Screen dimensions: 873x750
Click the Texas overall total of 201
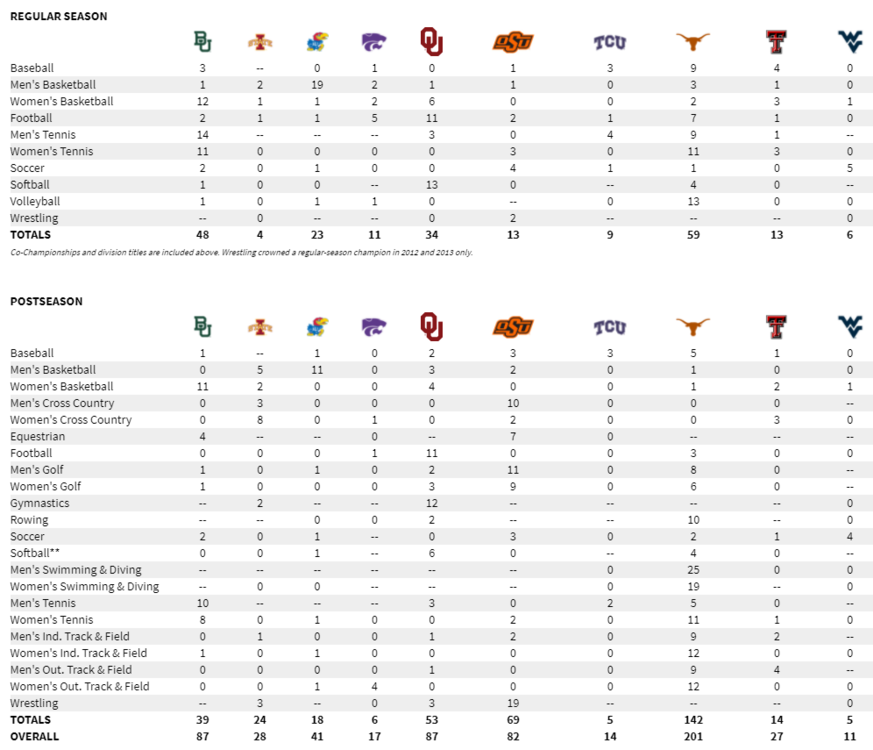tap(692, 736)
